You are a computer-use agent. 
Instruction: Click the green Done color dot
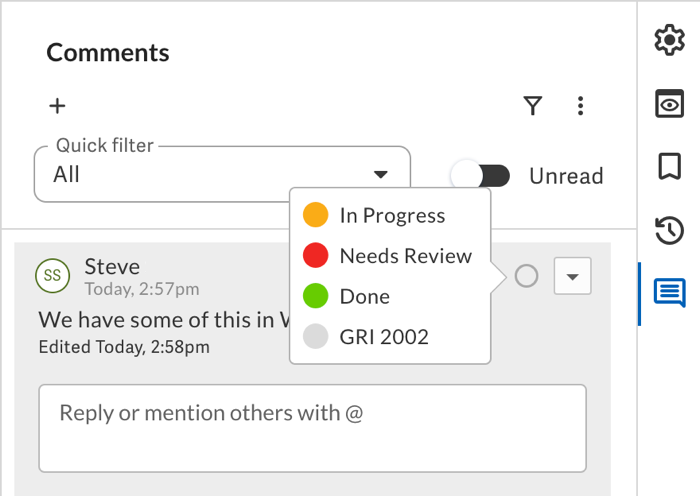[x=316, y=296]
